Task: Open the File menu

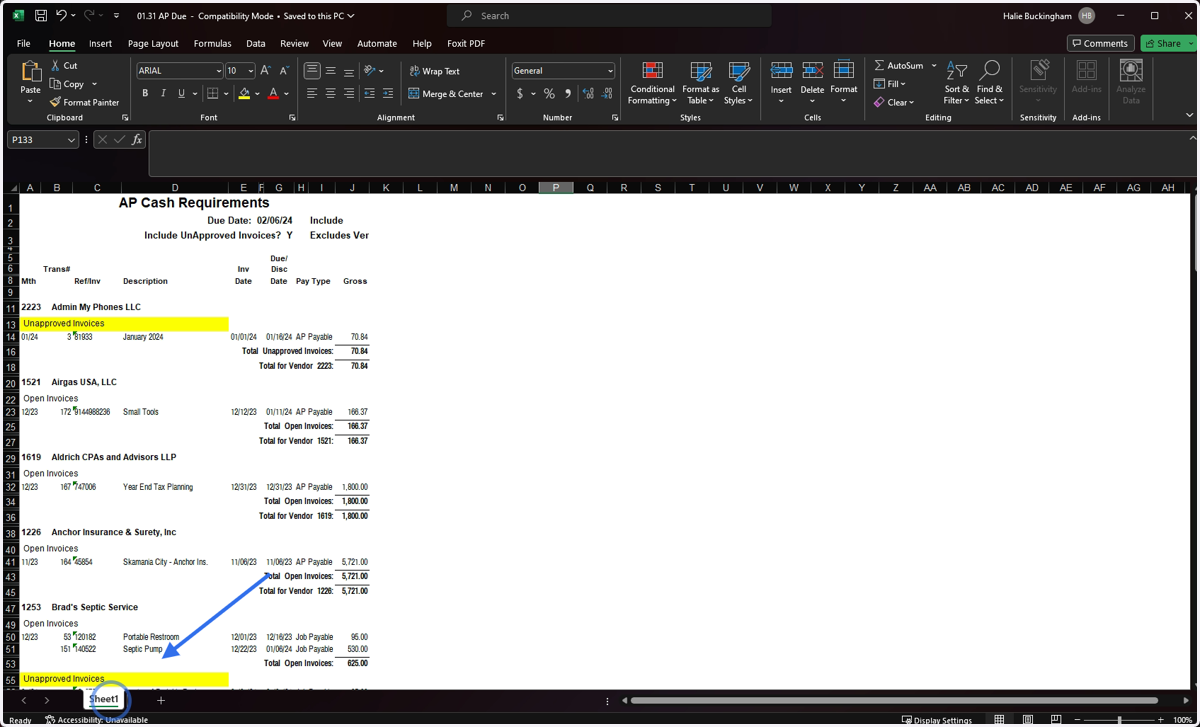Action: pos(23,44)
